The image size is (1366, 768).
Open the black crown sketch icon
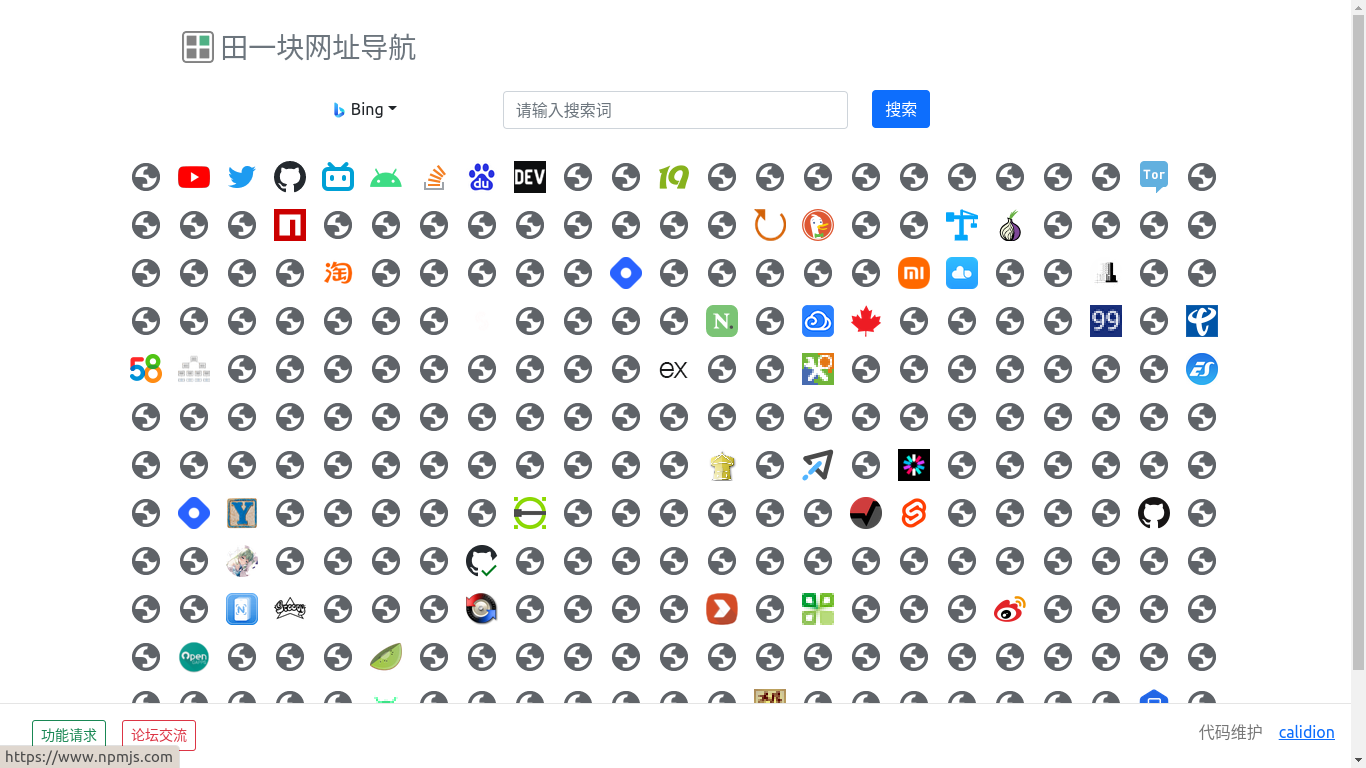[290, 609]
